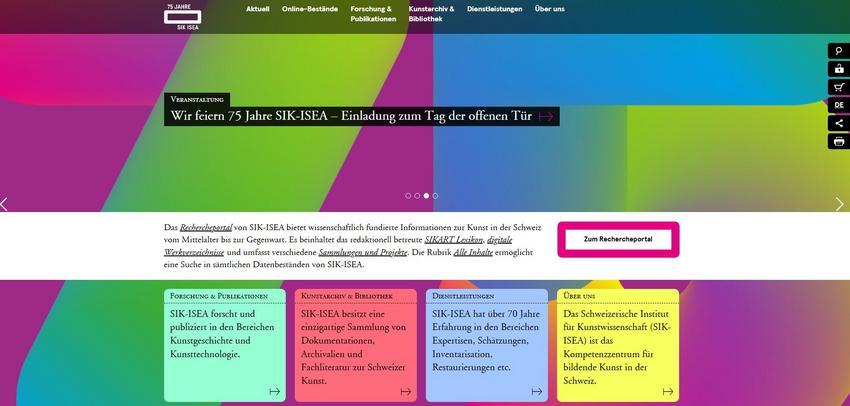This screenshot has width=850, height=406.
Task: Click the login padlock icon
Action: [839, 69]
